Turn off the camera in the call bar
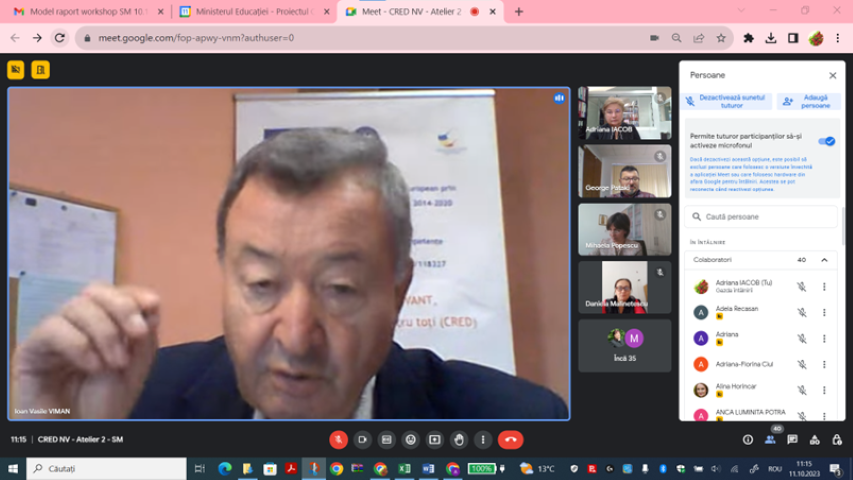Image resolution: width=853 pixels, height=480 pixels. [x=363, y=440]
